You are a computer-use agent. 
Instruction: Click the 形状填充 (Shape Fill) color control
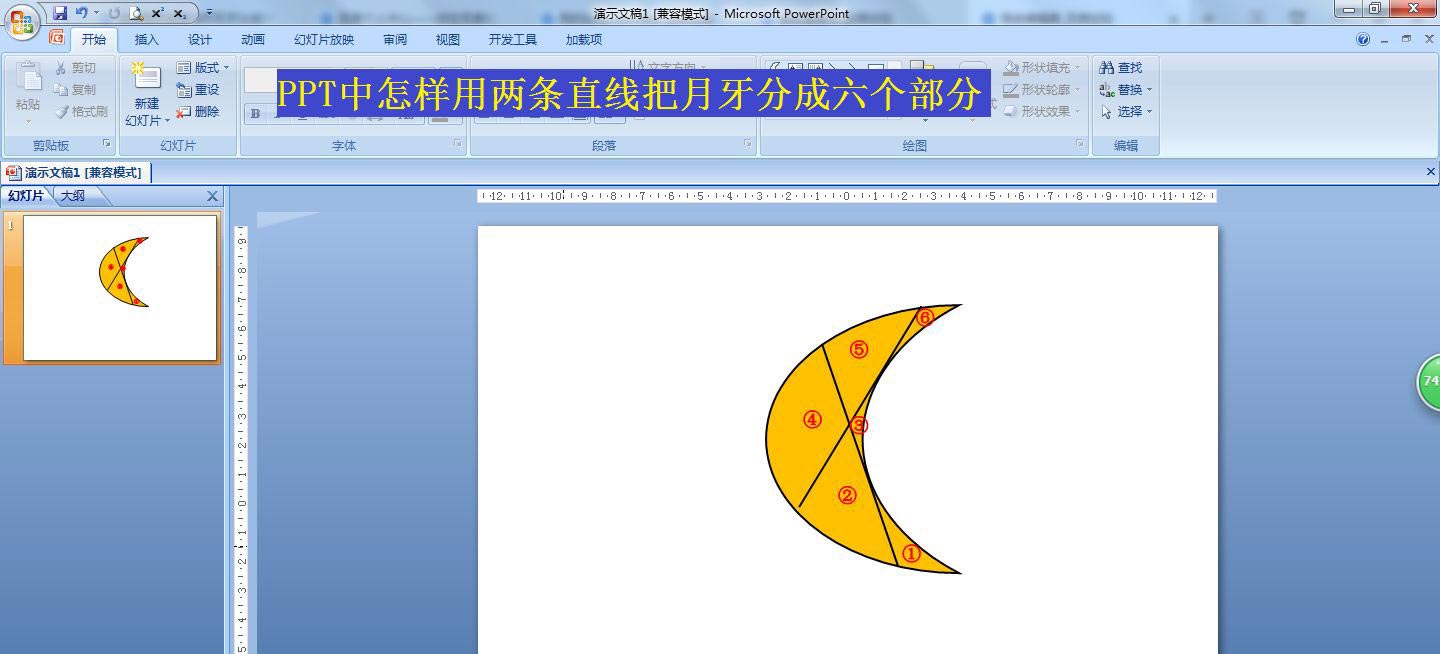pos(1042,67)
